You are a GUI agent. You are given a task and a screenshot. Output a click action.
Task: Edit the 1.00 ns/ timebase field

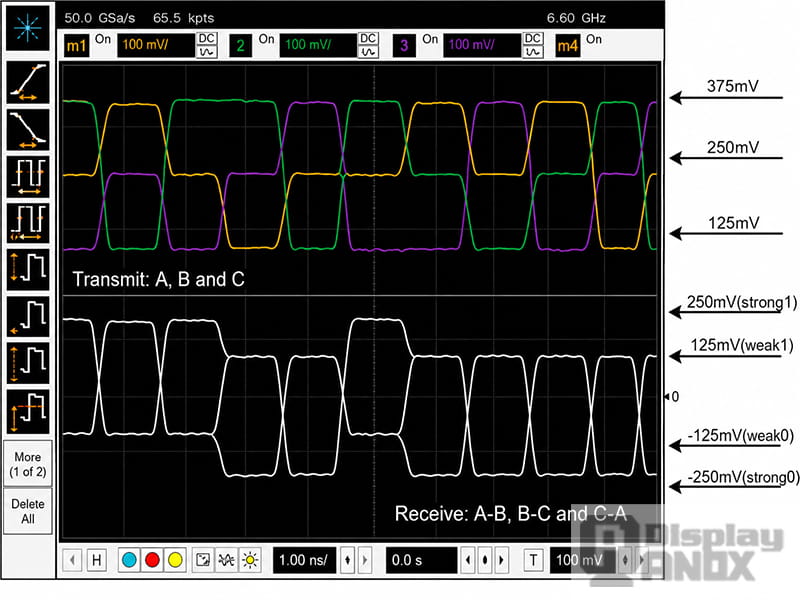coord(304,560)
